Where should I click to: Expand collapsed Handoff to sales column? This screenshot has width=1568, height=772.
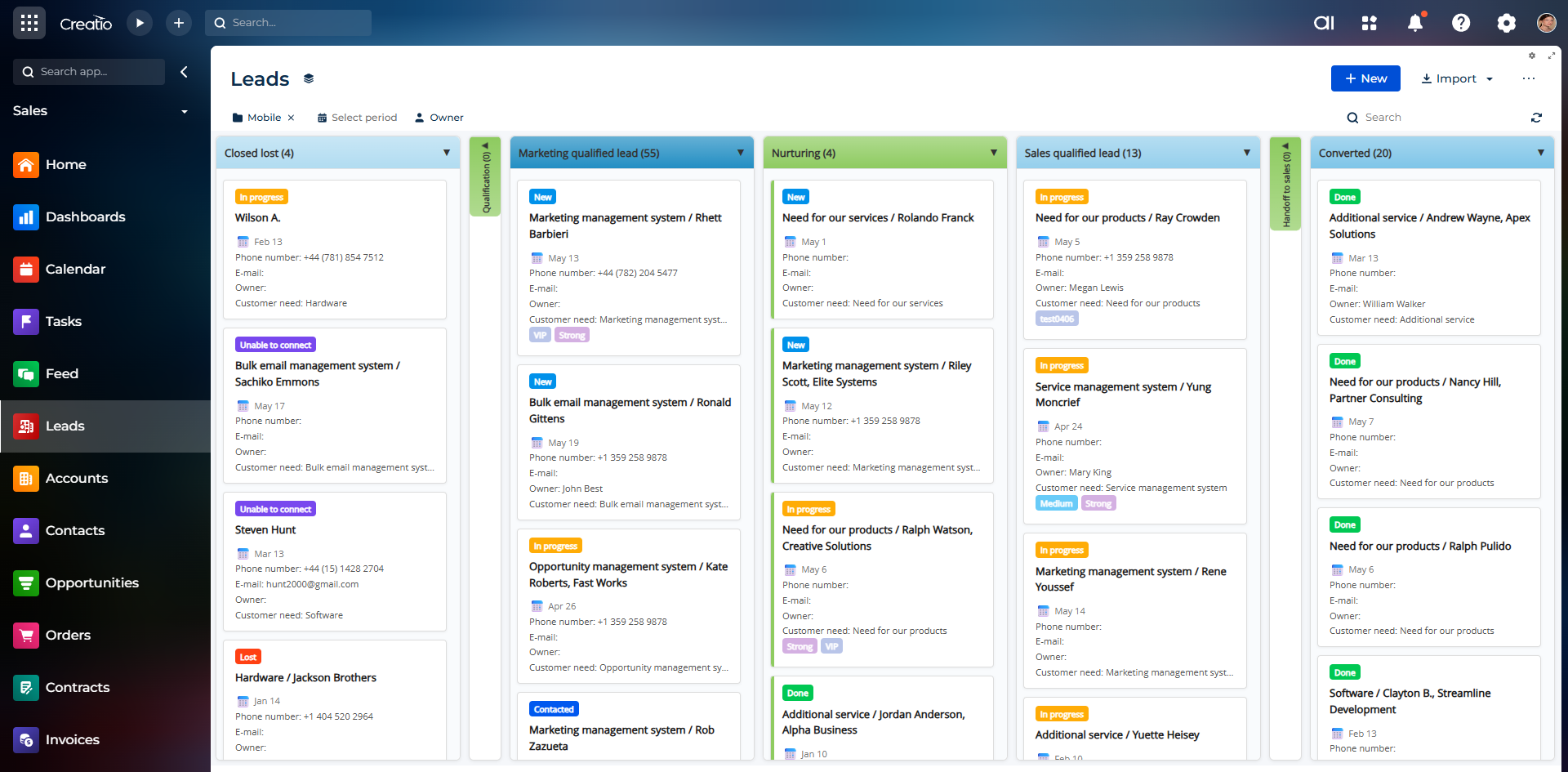tap(1285, 183)
